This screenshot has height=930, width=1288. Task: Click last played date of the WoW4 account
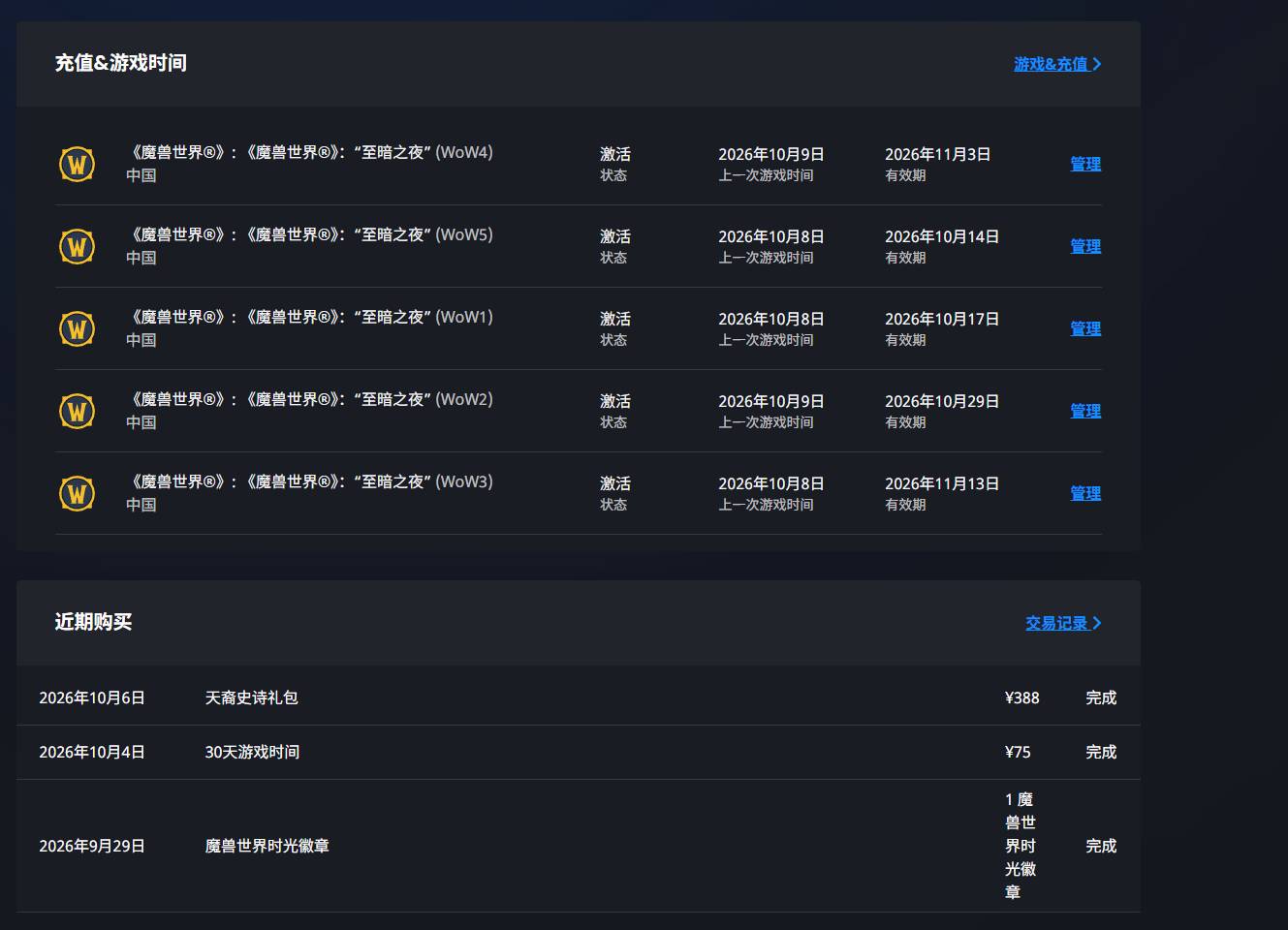point(771,154)
